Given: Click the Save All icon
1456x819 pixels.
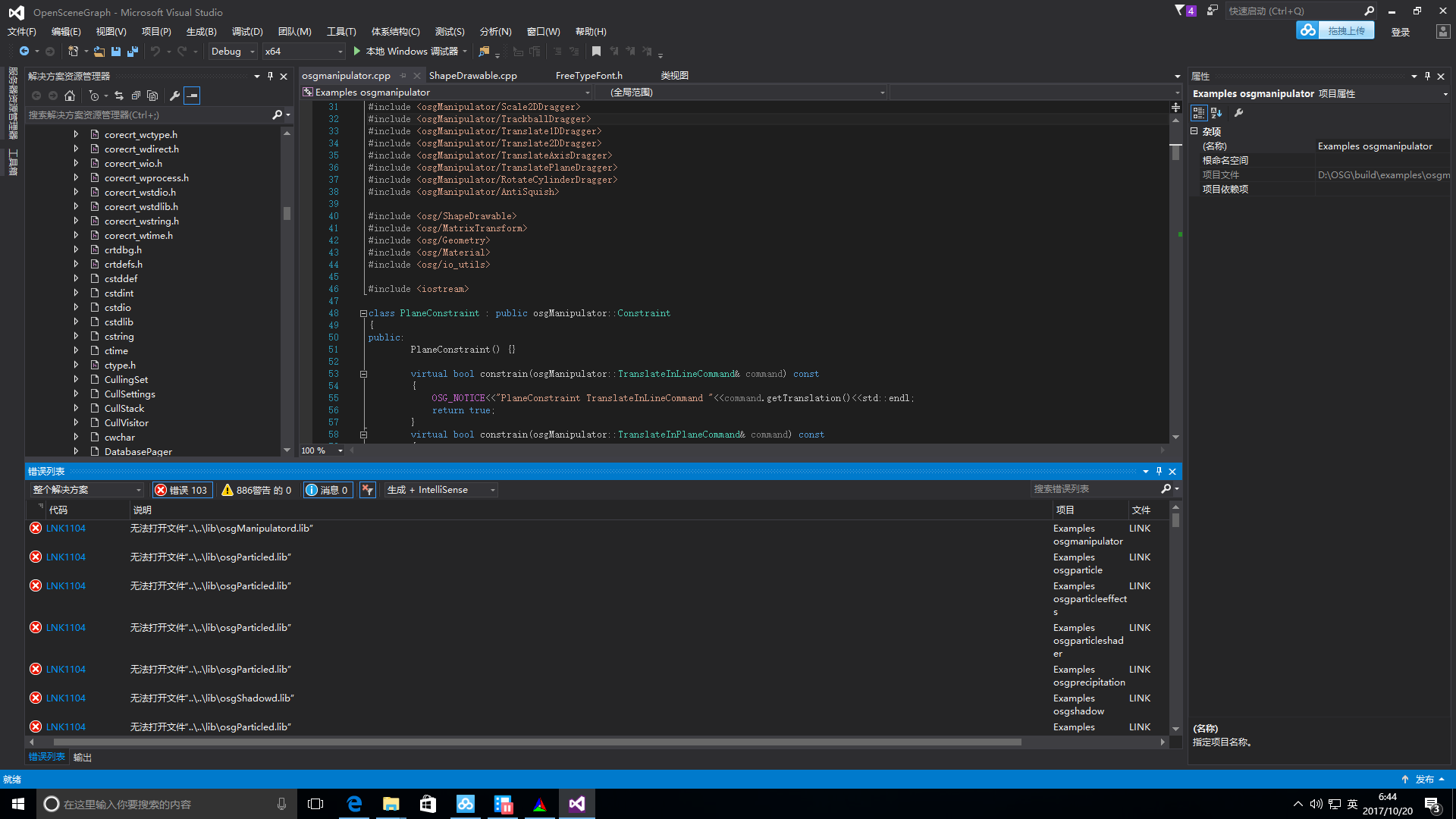Looking at the screenshot, I should point(133,51).
